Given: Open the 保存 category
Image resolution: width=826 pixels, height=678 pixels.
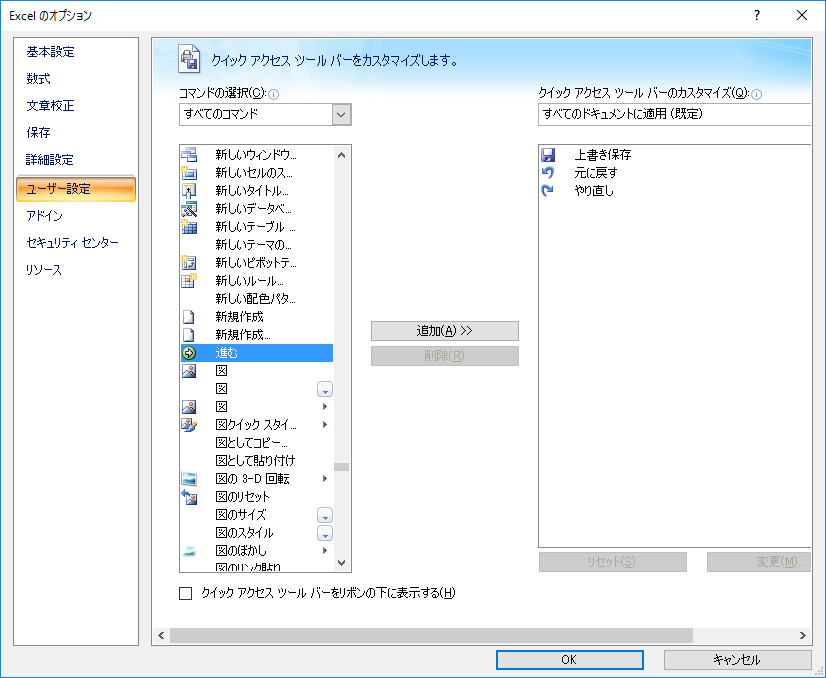Looking at the screenshot, I should 38,132.
